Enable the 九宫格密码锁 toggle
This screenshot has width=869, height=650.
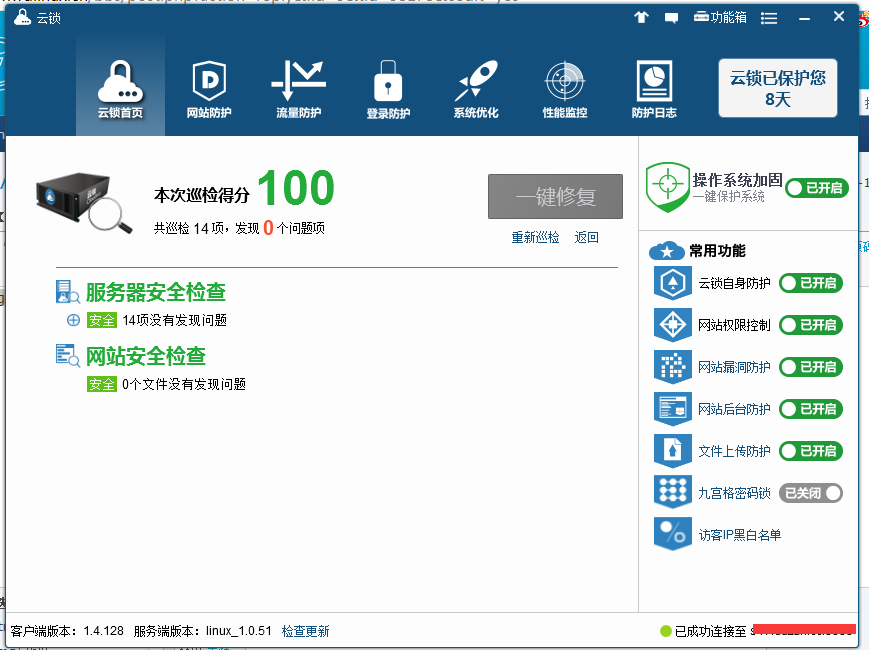pos(811,492)
